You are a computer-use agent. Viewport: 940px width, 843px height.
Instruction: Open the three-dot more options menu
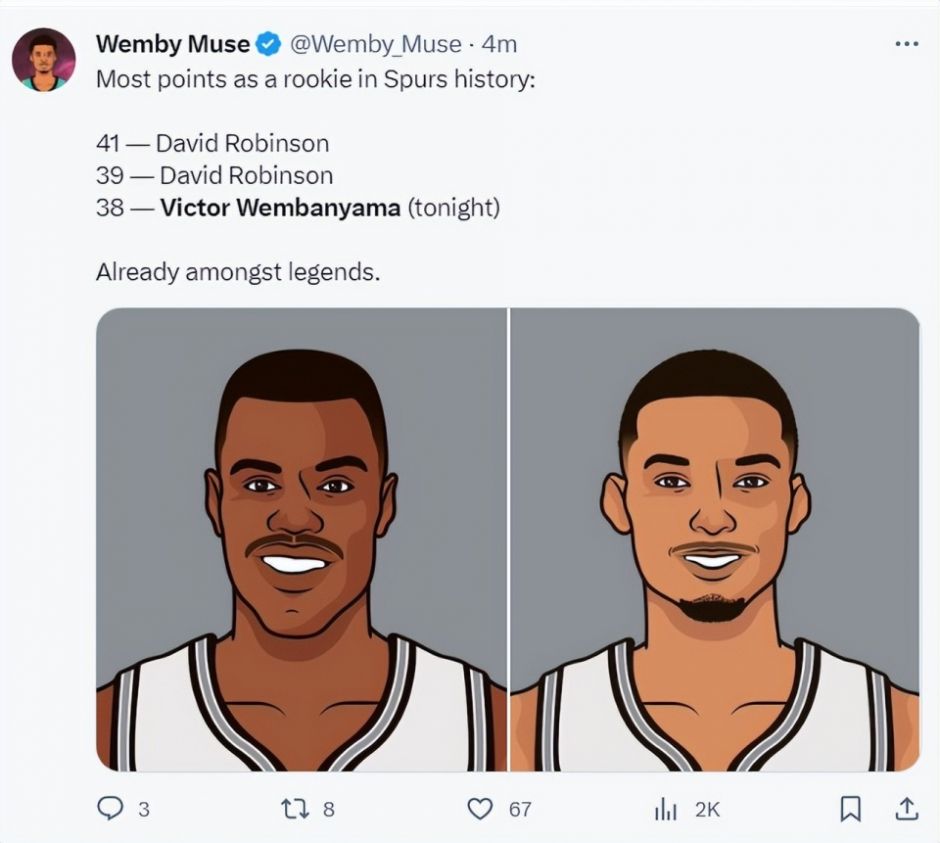click(x=905, y=44)
